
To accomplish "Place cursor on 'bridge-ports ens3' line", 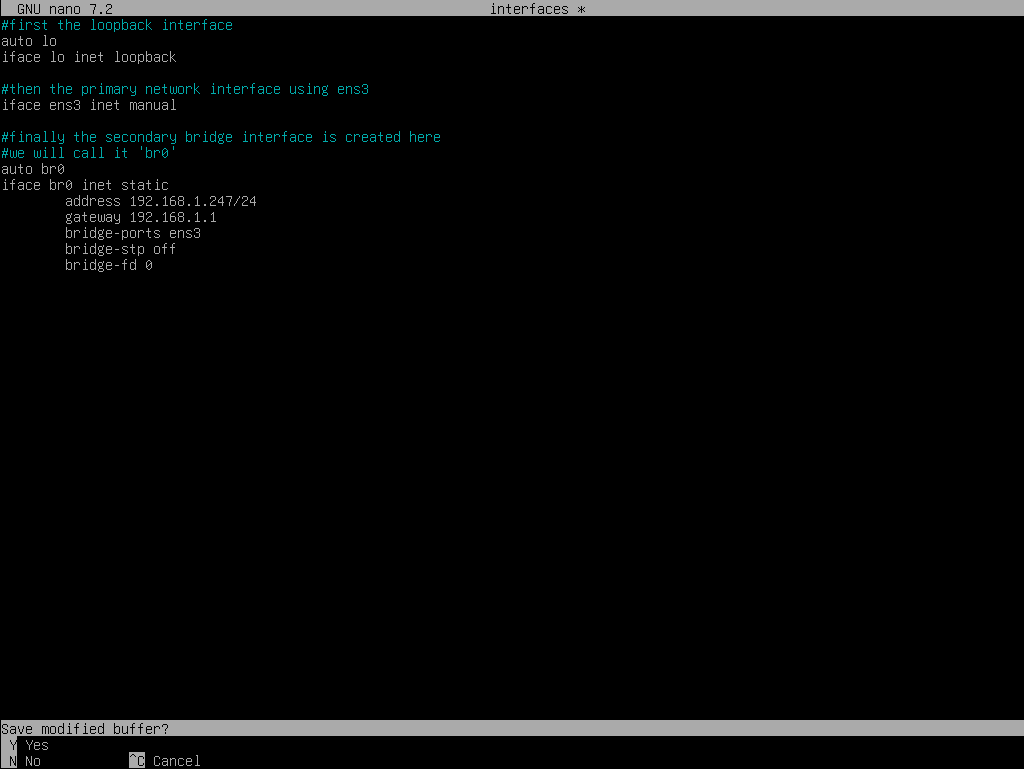I will 133,233.
